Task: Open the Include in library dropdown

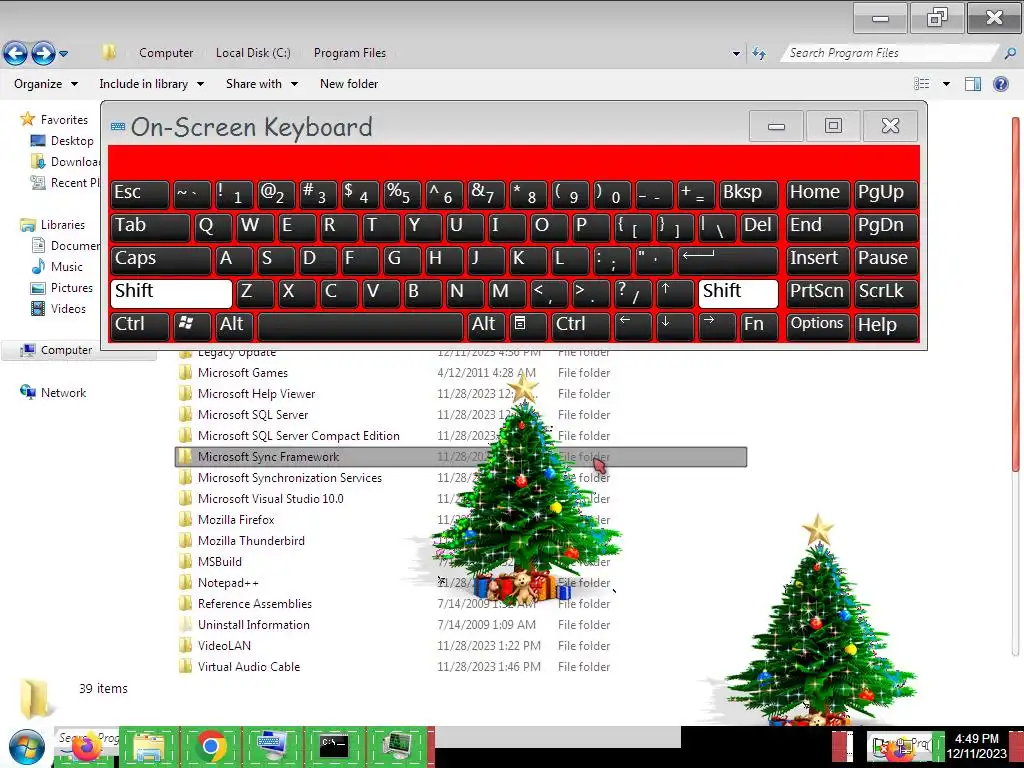Action: point(152,84)
